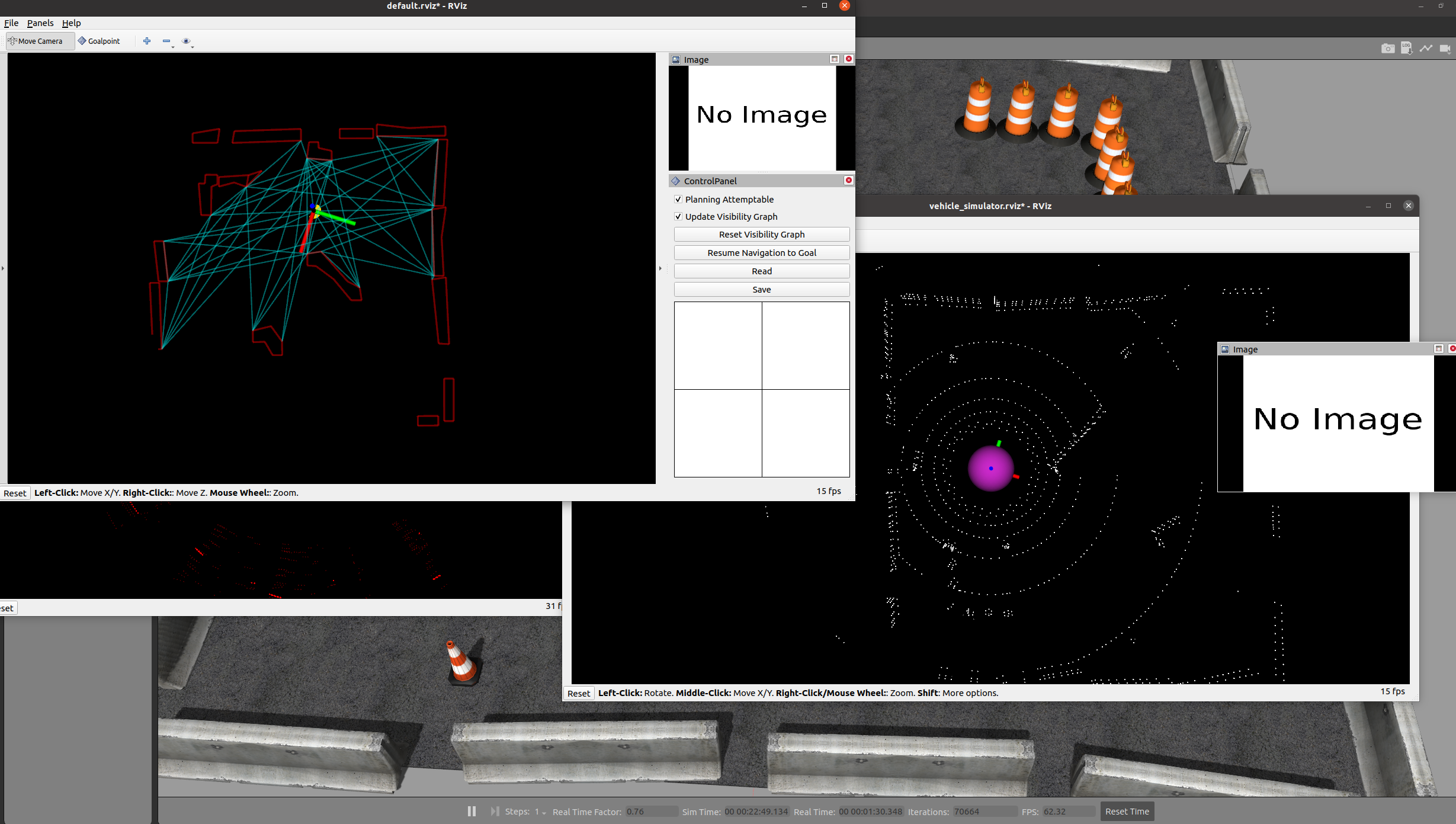Viewport: 1456px width, 824px height.
Task: Toggle Update Visibility Graph checkbox
Action: point(678,217)
